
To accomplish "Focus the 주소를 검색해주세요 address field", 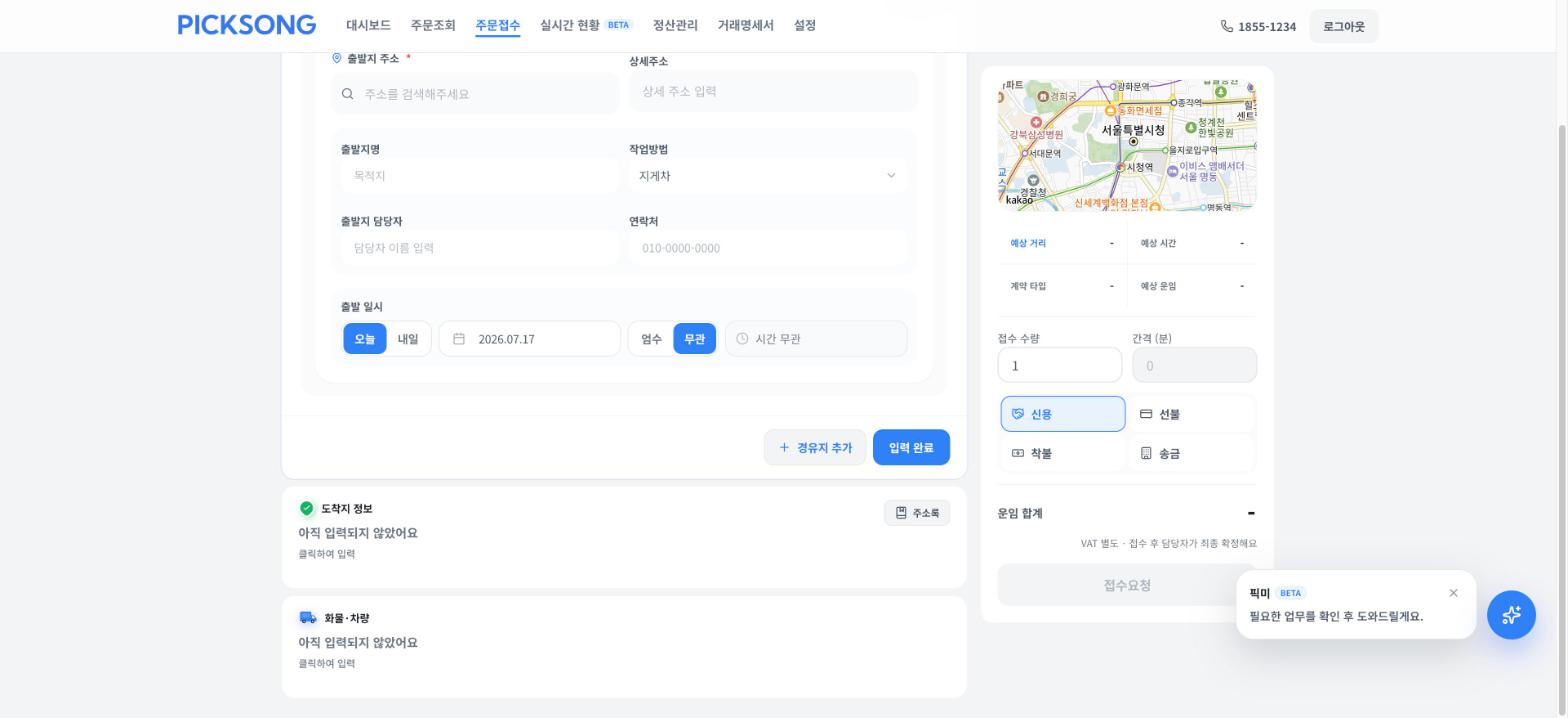I will click(x=475, y=94).
